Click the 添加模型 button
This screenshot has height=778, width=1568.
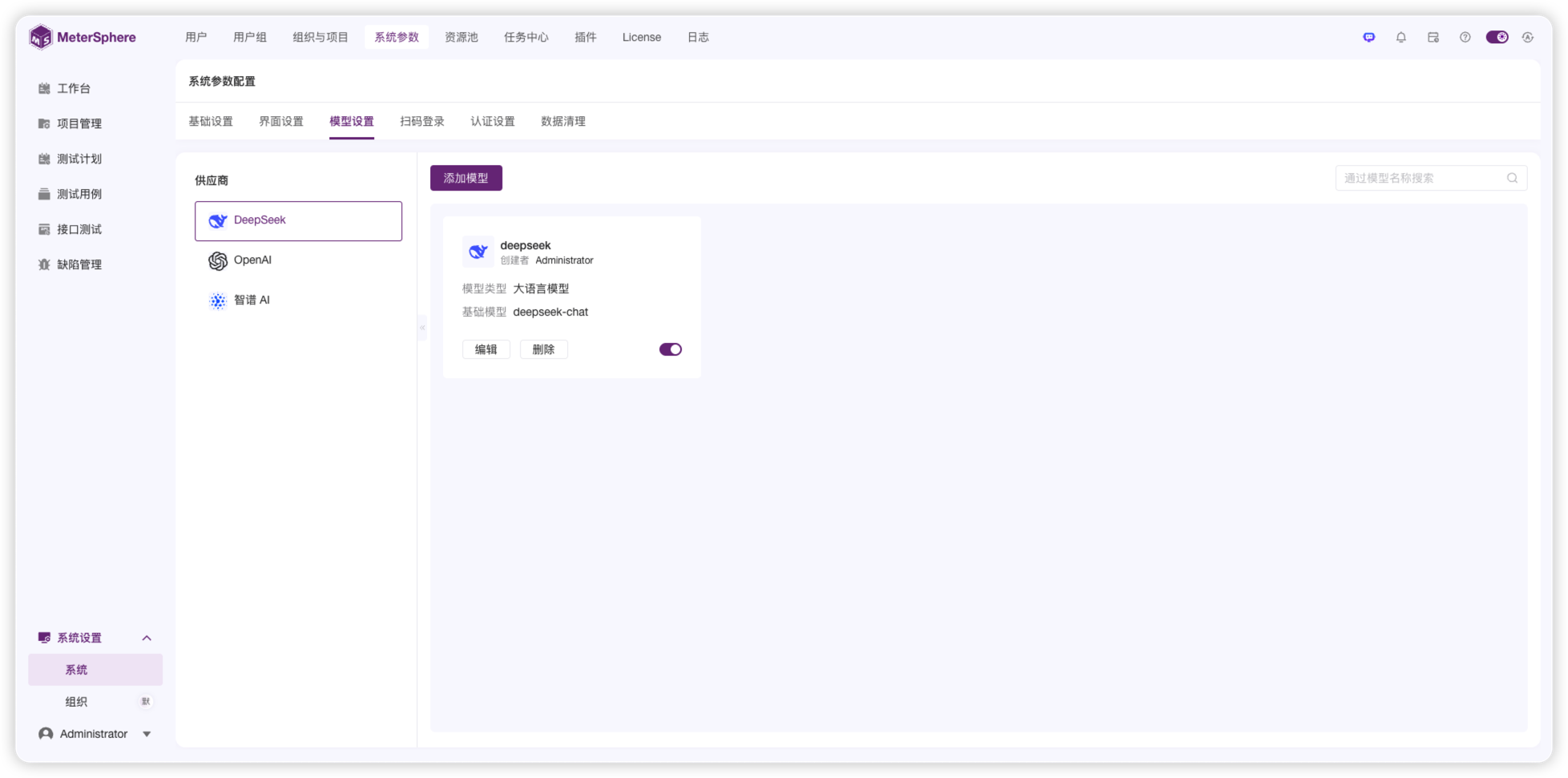(466, 178)
